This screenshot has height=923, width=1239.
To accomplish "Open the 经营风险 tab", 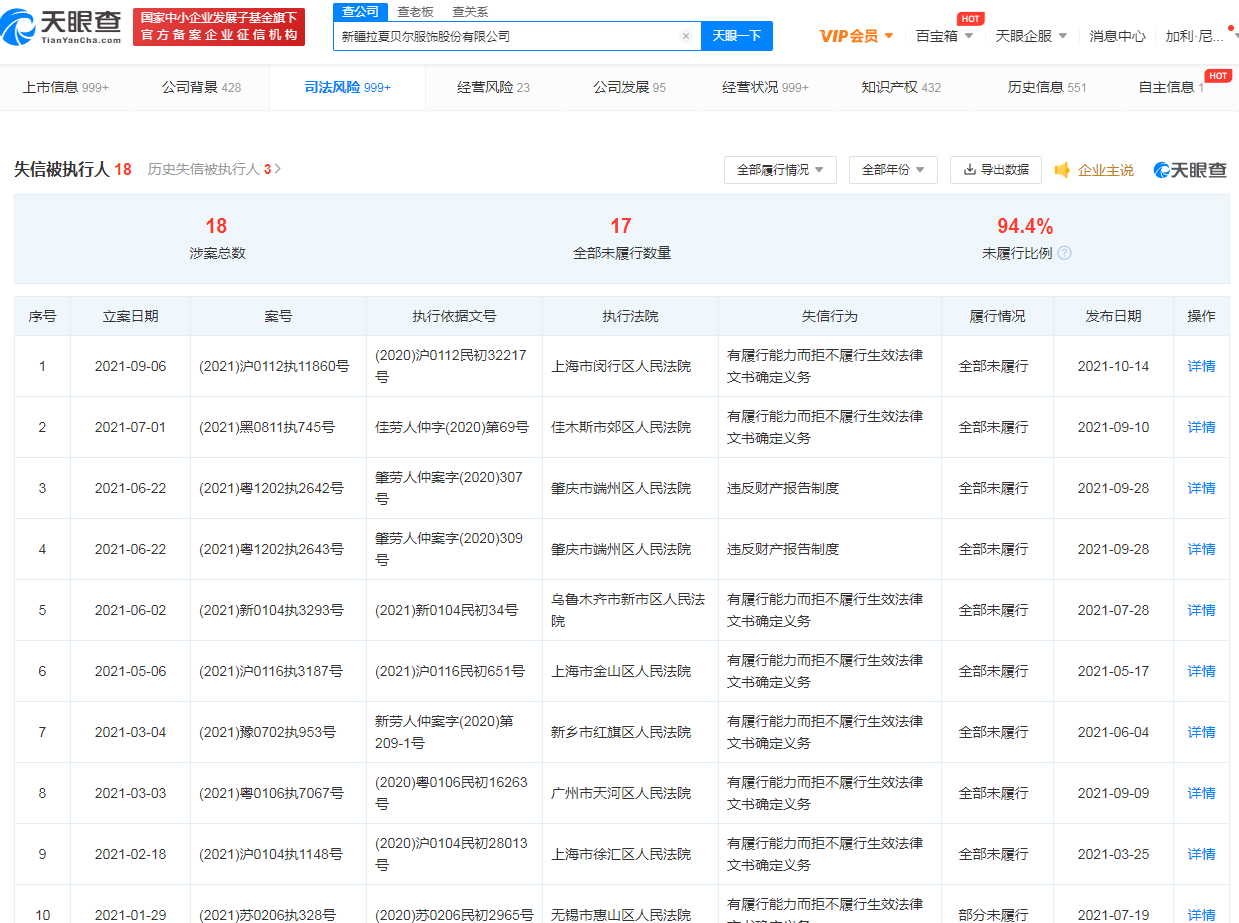I will pos(493,87).
